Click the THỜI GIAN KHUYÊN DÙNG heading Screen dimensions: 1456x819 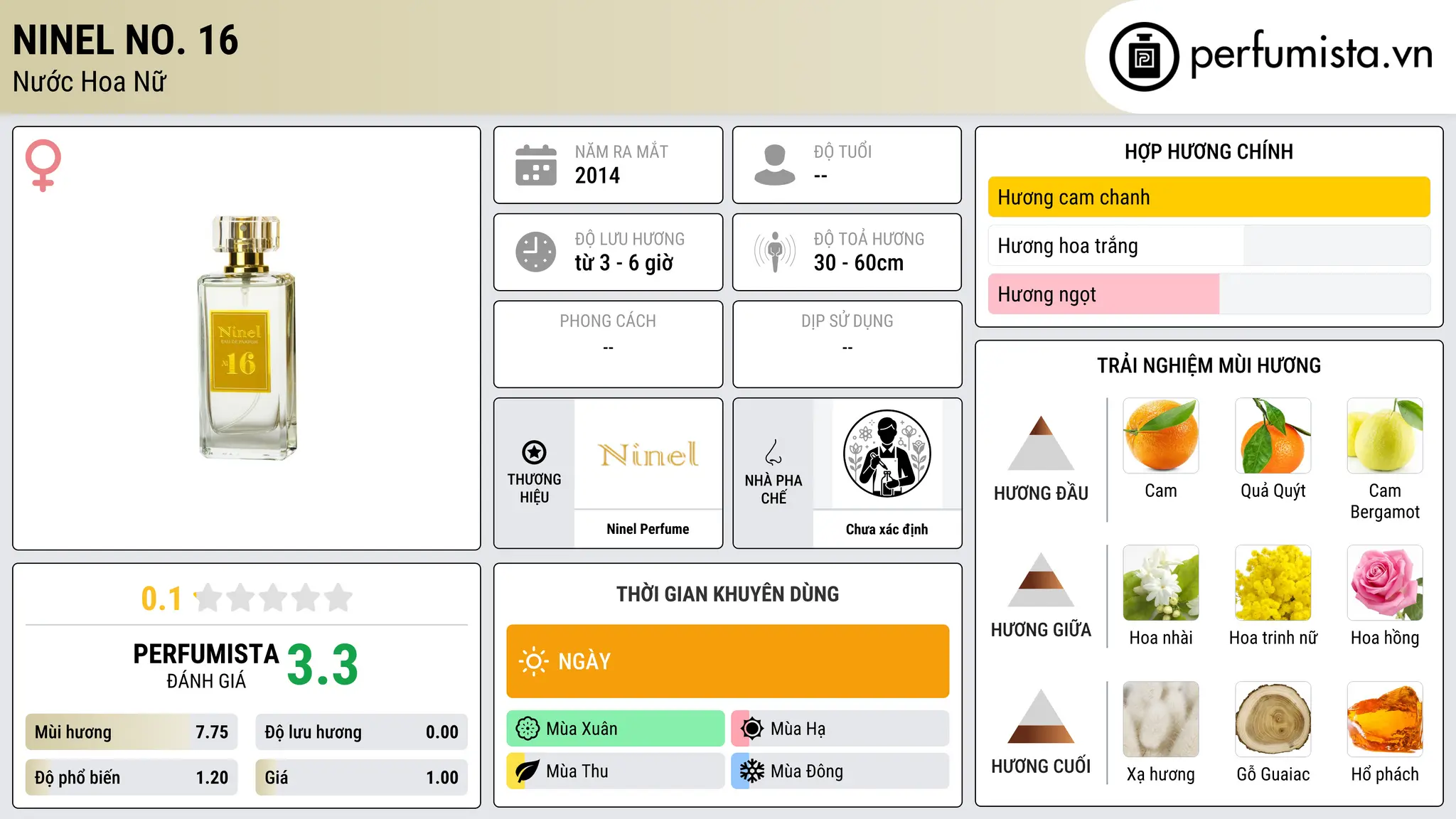[x=727, y=594]
